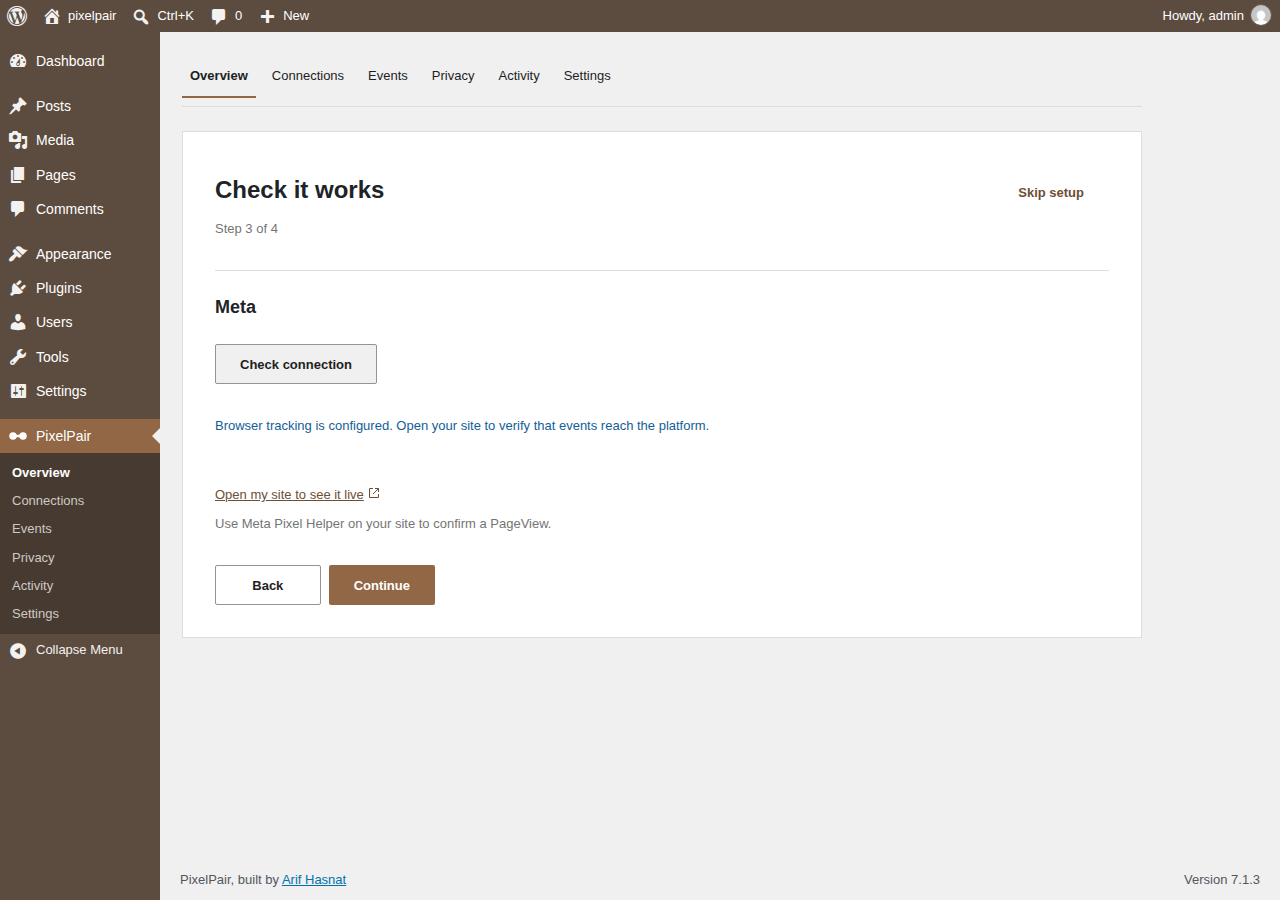
Task: Open the comments bubble in admin bar
Action: (219, 16)
